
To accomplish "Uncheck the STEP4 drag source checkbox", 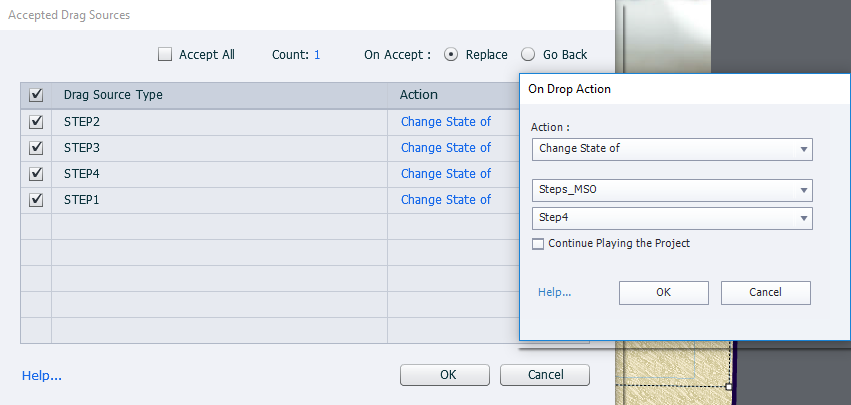I will click(x=37, y=174).
